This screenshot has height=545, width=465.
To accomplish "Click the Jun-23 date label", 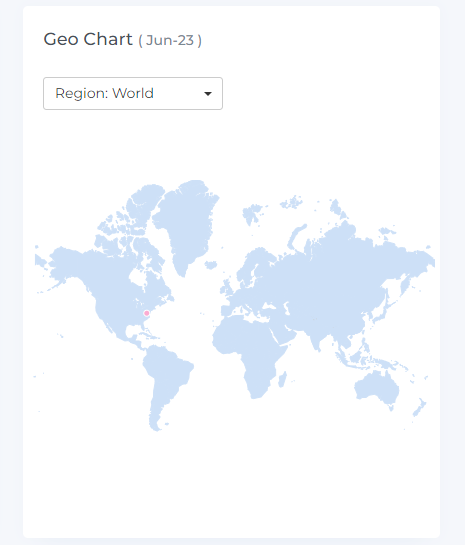I will pyautogui.click(x=170, y=40).
